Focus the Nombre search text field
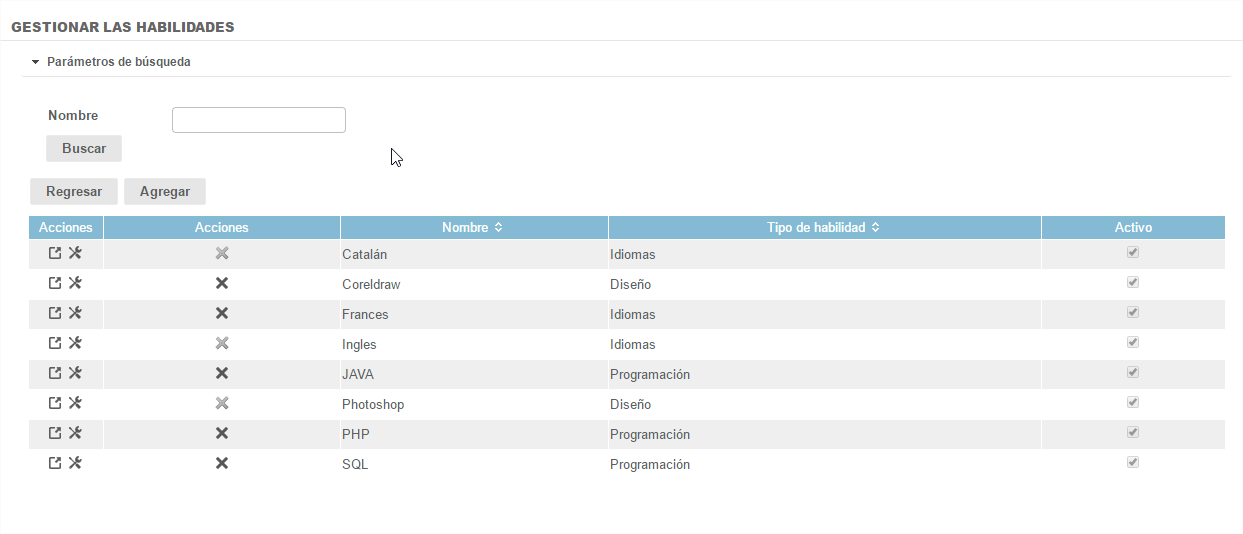The height and width of the screenshot is (534, 1243). (x=259, y=120)
